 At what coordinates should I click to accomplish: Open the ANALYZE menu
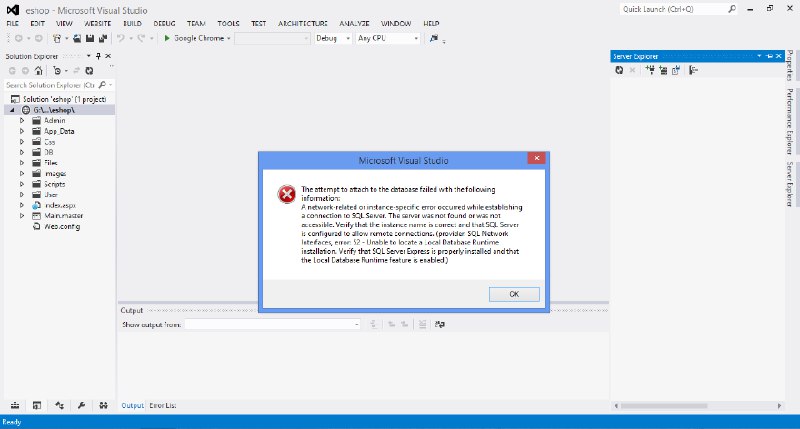[x=354, y=23]
